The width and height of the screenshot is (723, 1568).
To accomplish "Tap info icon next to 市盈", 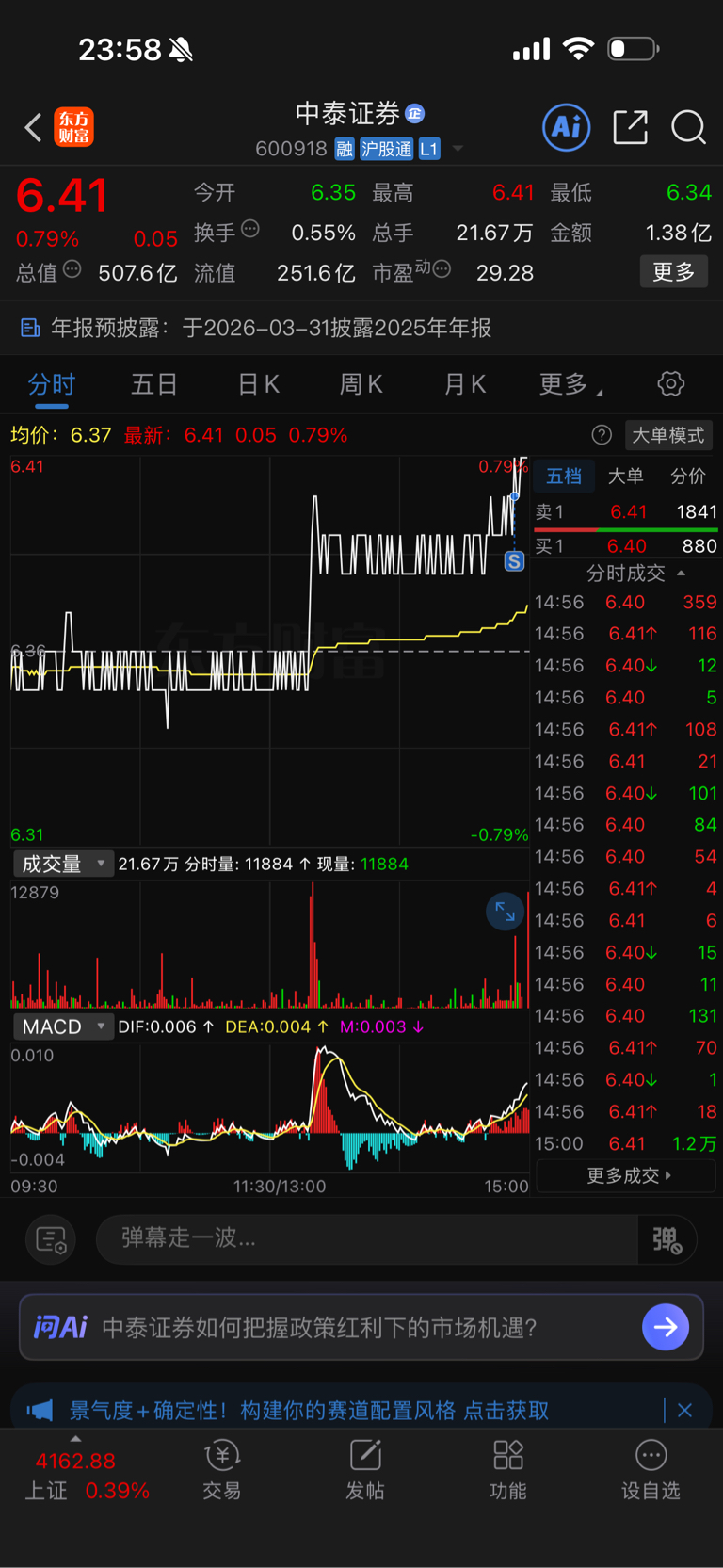I will (x=442, y=270).
